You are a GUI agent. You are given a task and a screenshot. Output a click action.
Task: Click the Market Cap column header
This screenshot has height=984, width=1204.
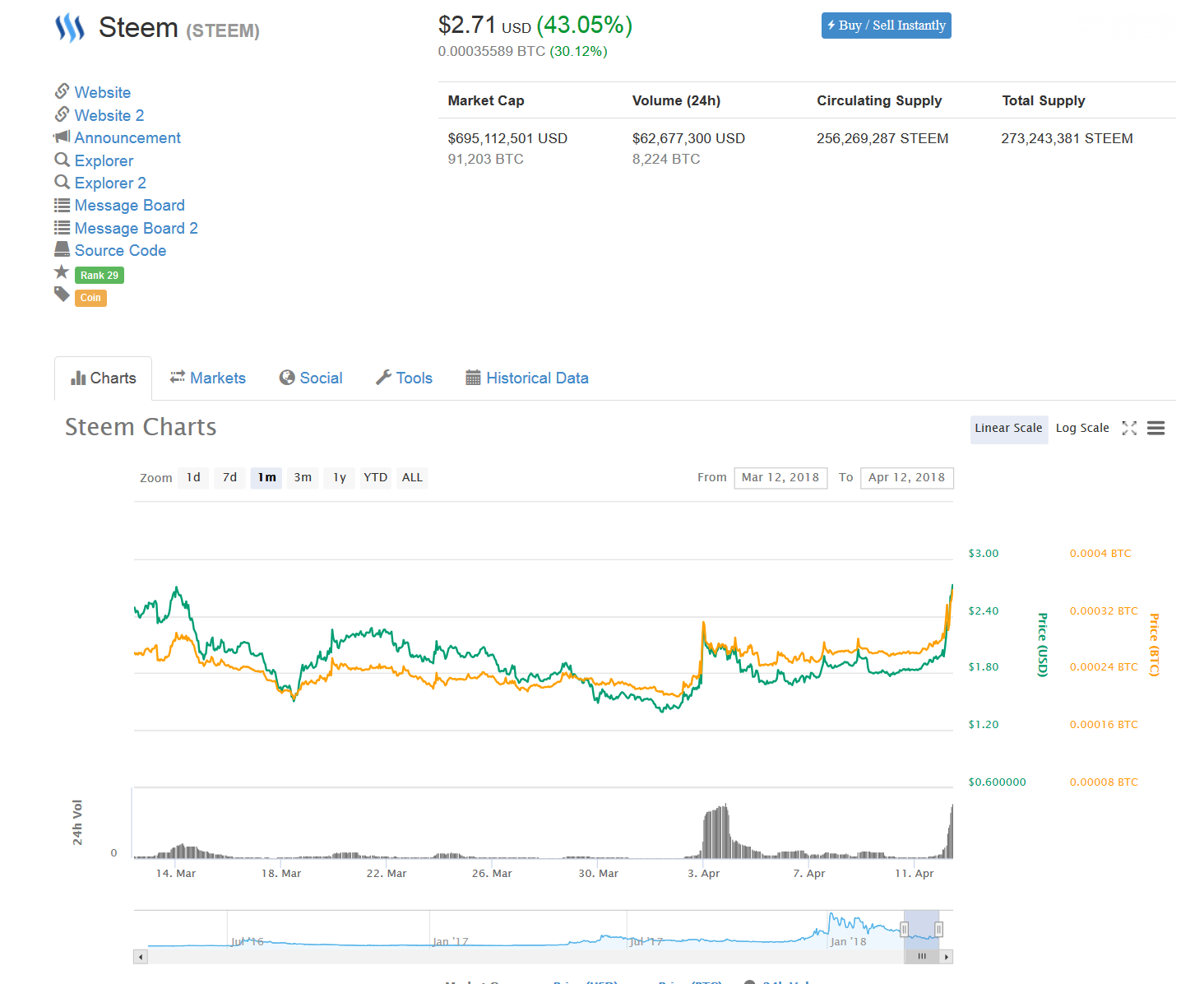click(x=486, y=100)
